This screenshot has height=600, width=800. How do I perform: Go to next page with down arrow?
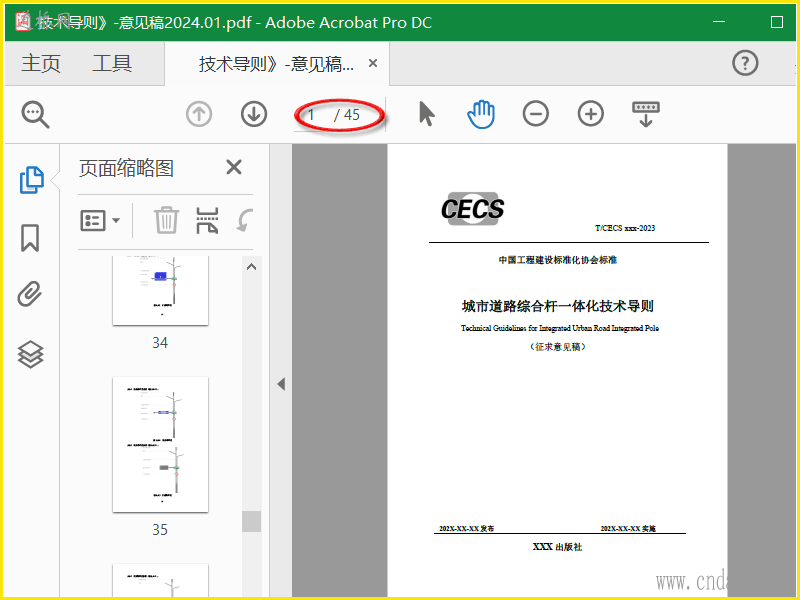(x=254, y=114)
